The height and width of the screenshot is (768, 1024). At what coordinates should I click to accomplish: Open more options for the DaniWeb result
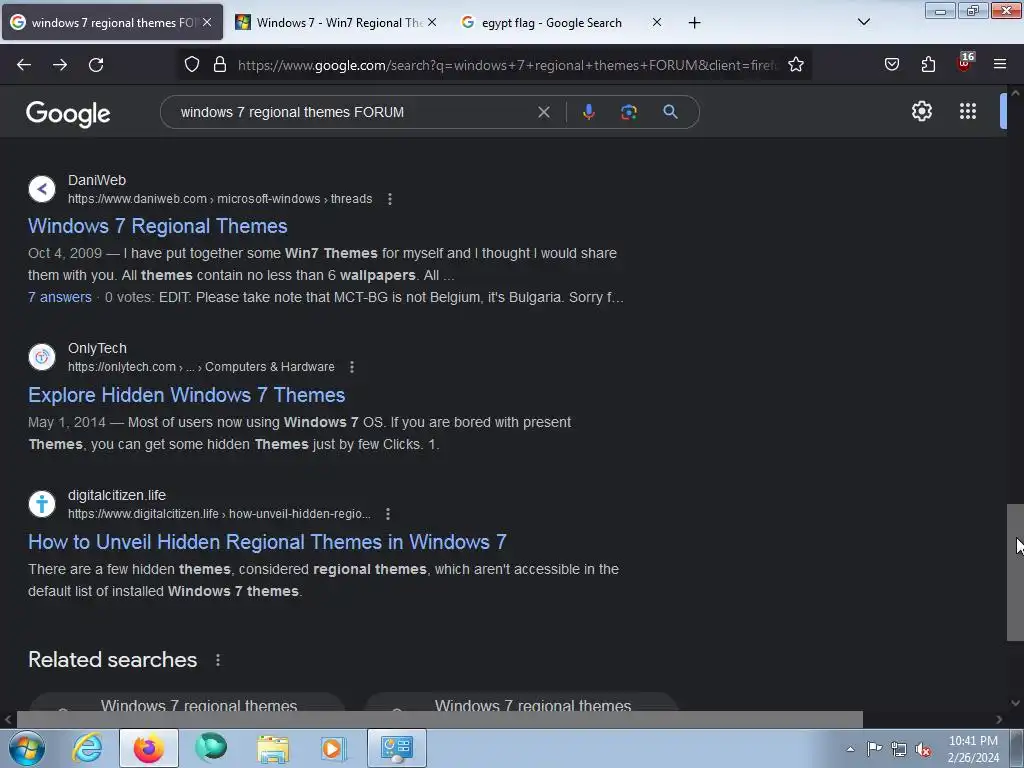(390, 199)
